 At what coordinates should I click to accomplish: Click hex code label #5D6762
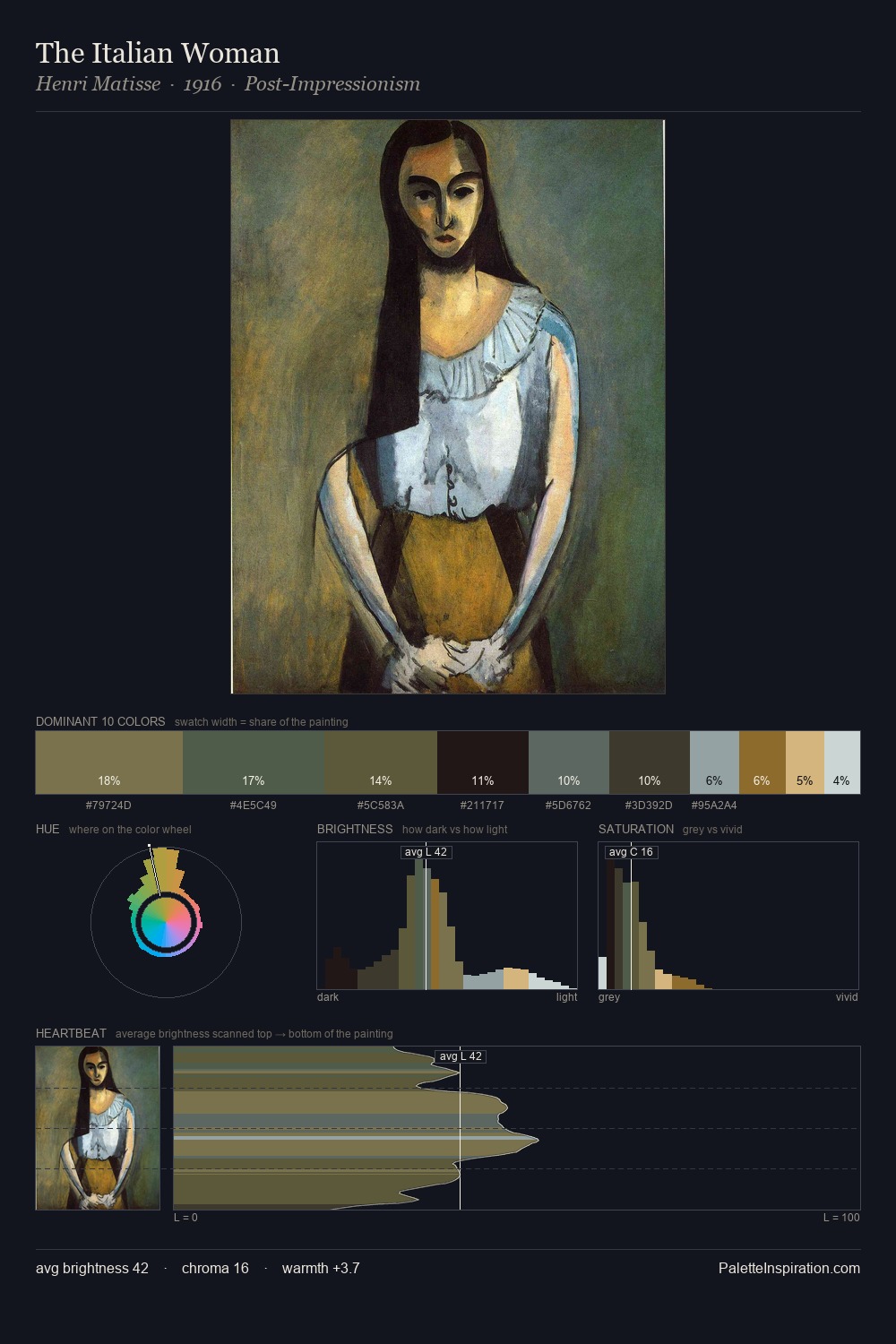568,806
